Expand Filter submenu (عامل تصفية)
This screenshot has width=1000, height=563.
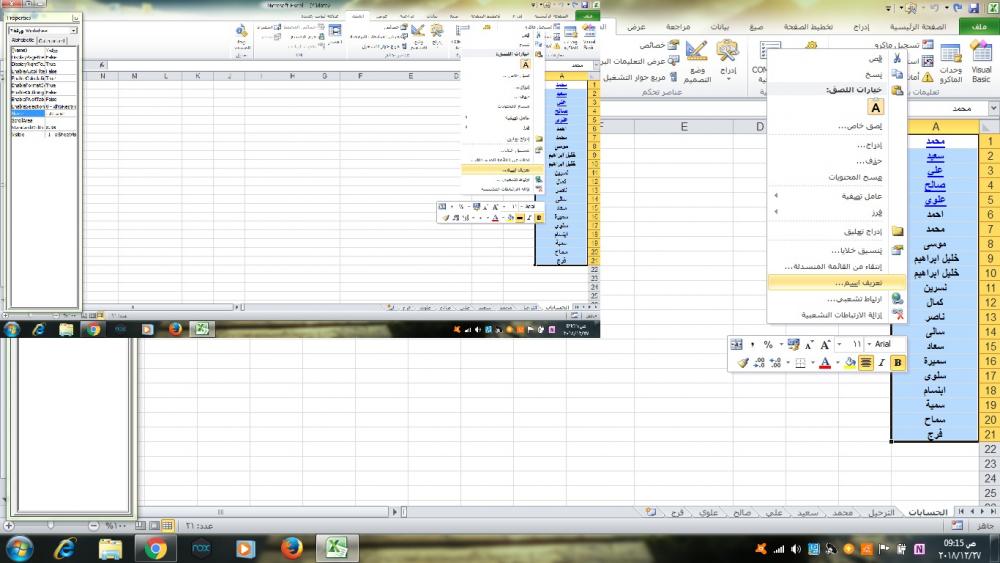(x=836, y=196)
